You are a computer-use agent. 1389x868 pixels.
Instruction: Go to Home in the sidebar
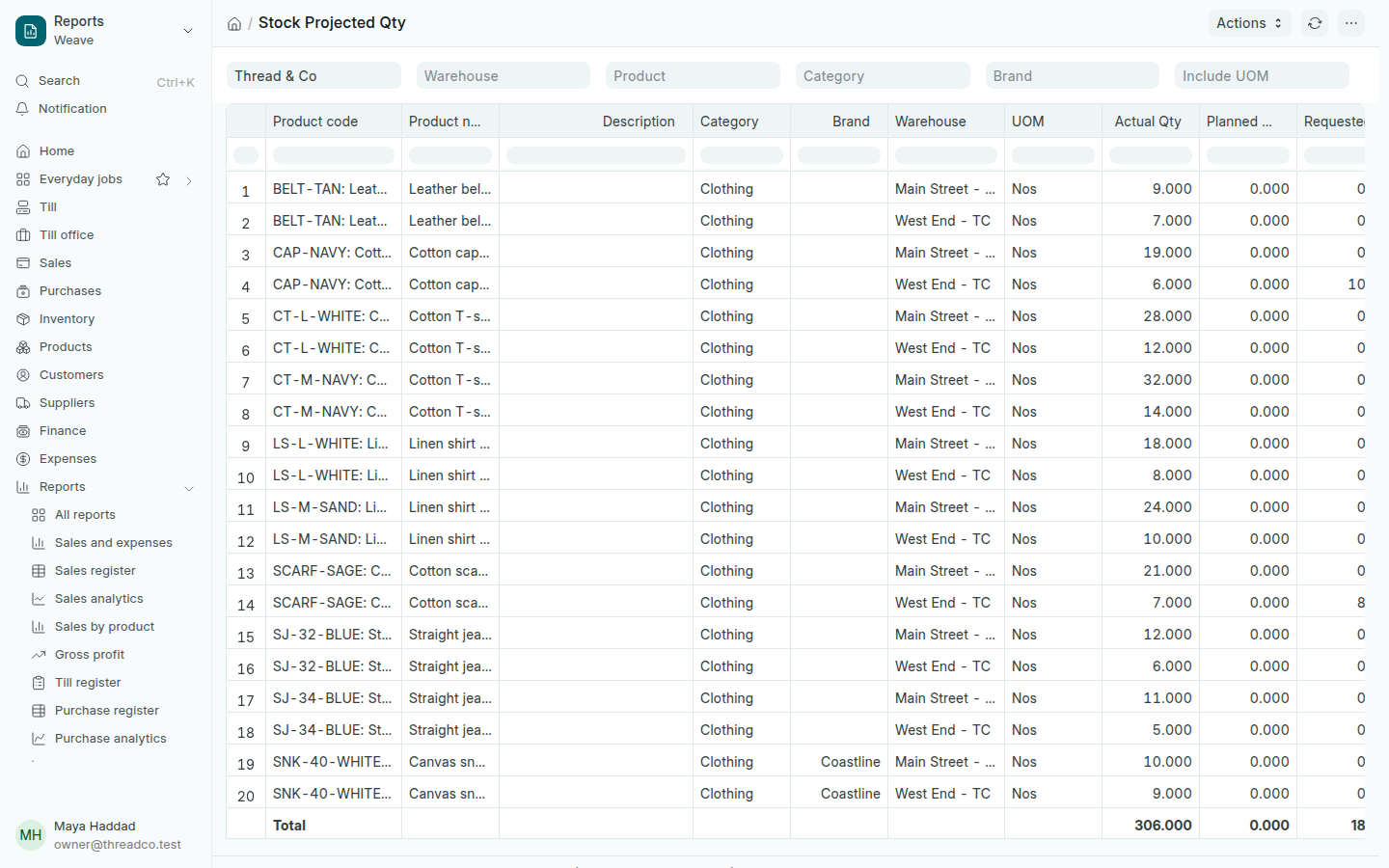tap(105, 151)
